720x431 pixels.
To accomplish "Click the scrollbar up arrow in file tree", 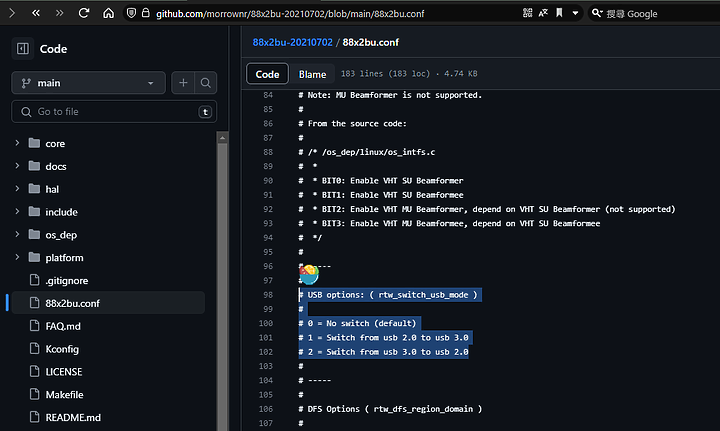I will (222, 138).
